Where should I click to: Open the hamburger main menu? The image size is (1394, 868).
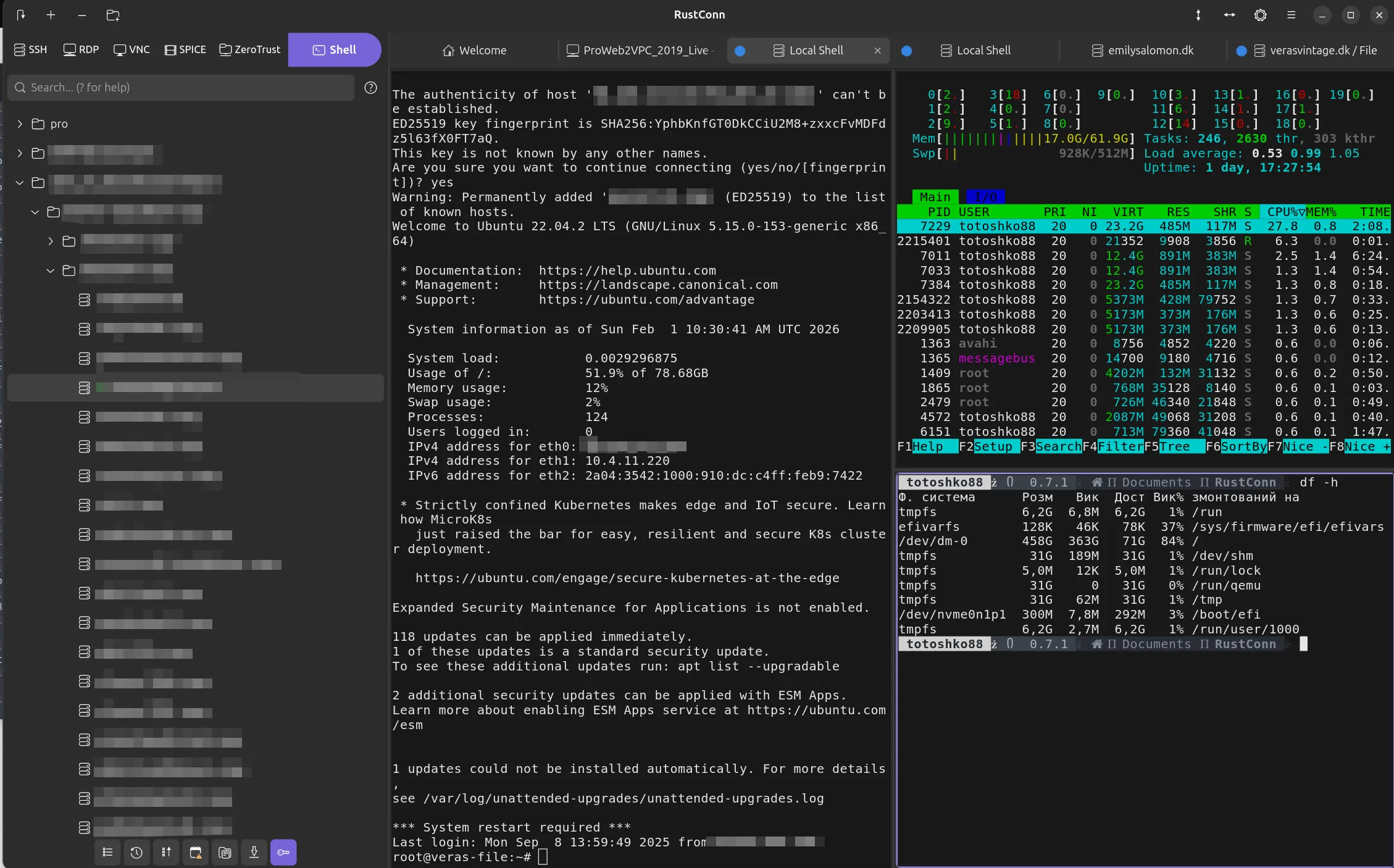tap(1291, 15)
